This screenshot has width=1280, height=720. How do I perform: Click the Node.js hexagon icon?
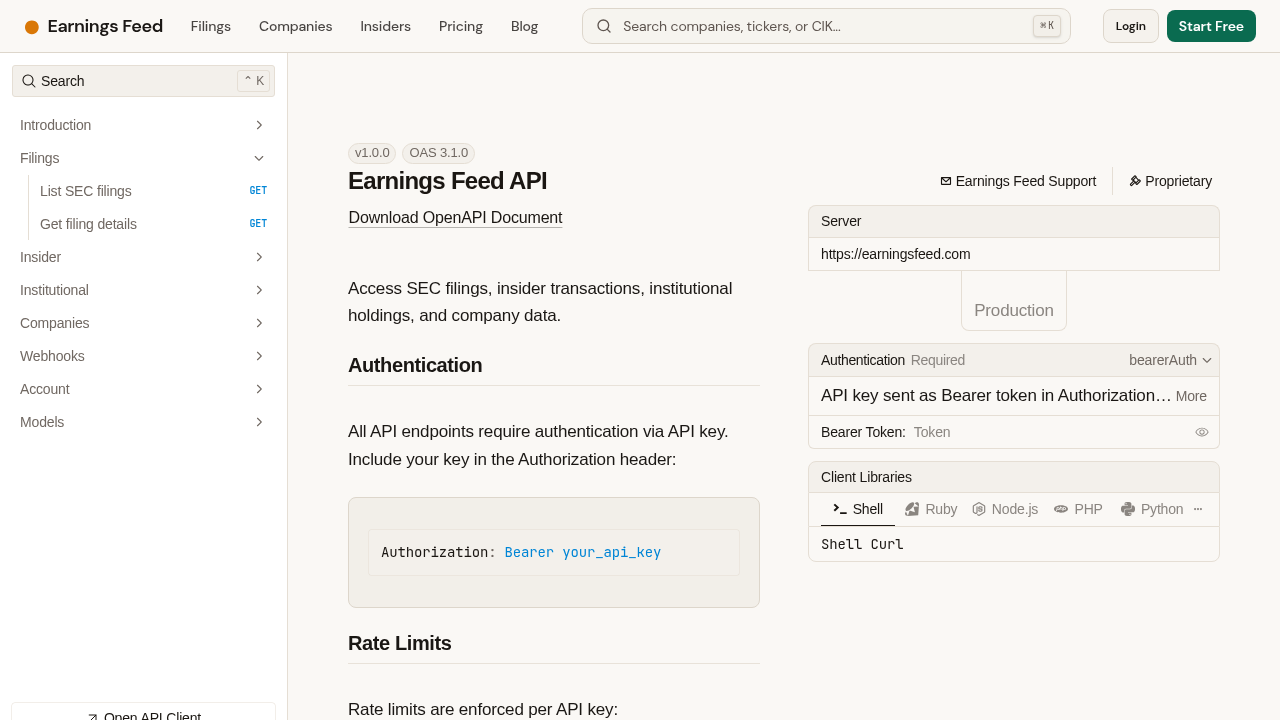[x=979, y=509]
